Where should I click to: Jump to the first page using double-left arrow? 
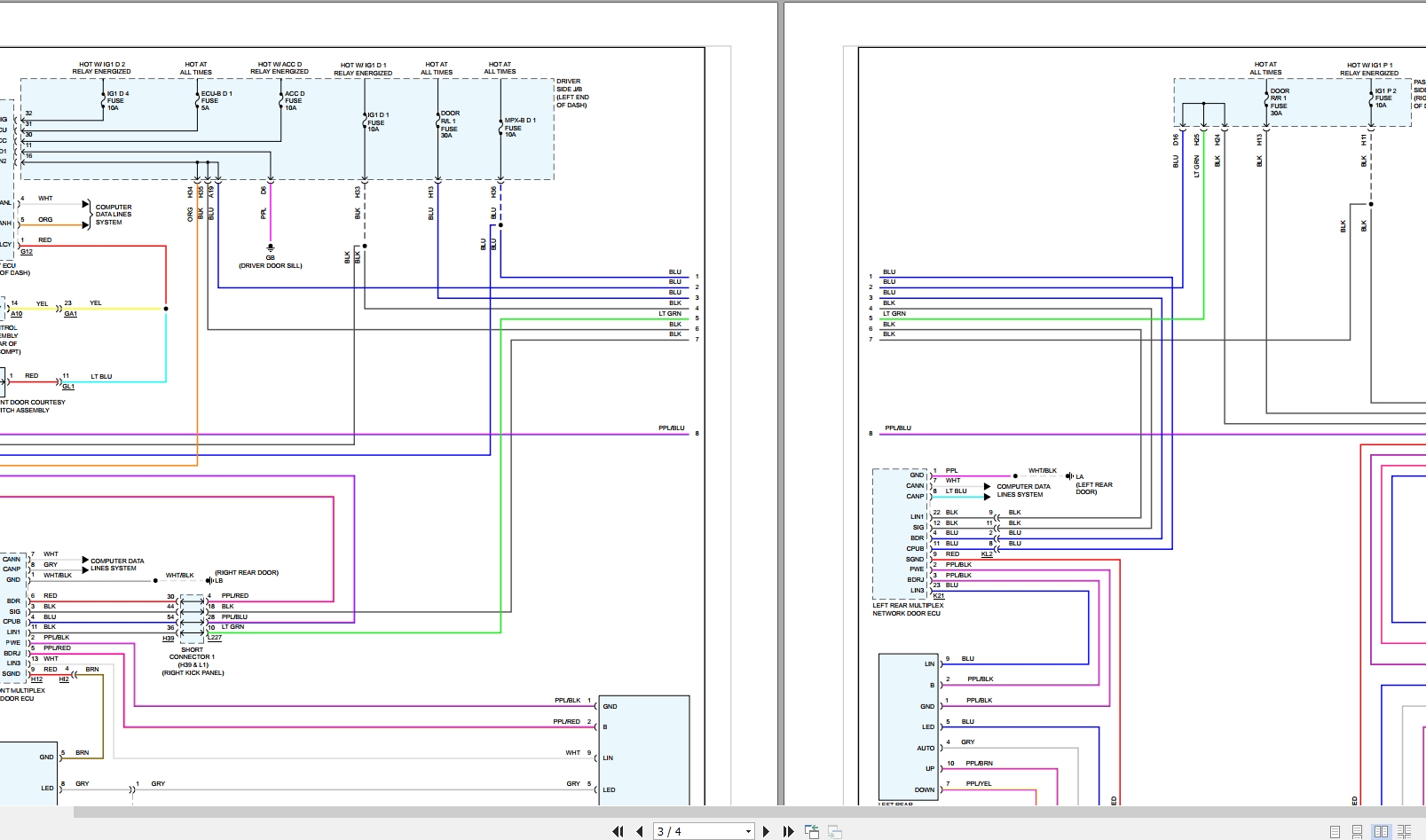618,831
